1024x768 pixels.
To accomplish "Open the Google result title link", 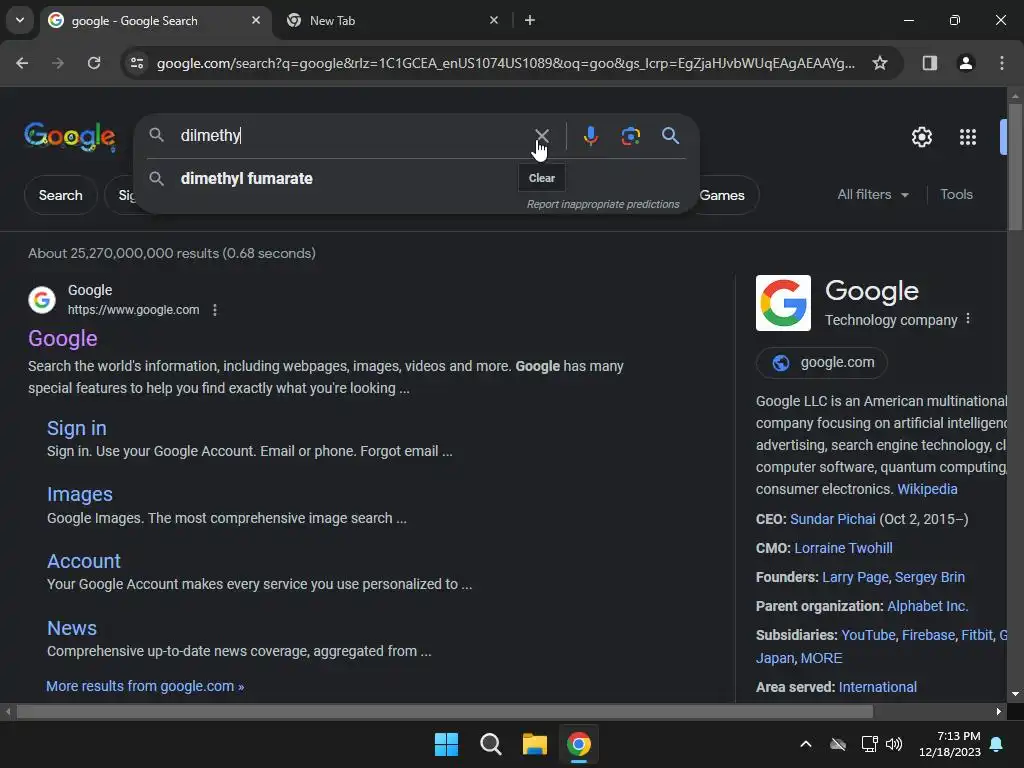I will 63,338.
